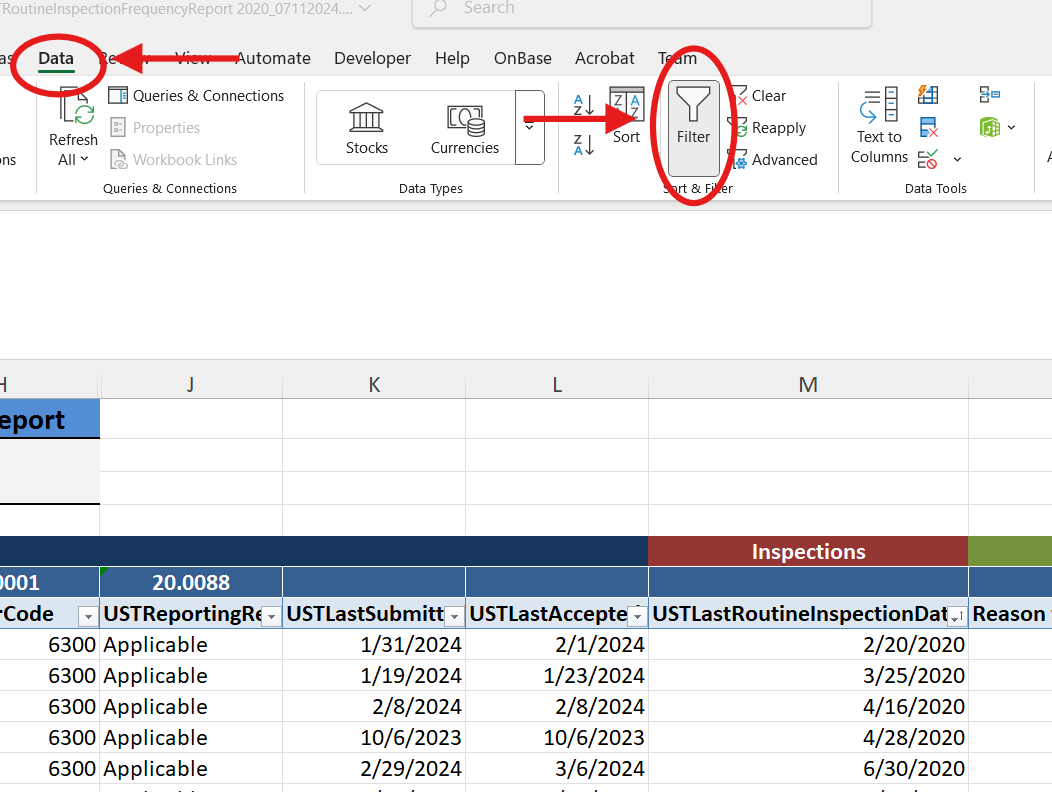Image resolution: width=1052 pixels, height=792 pixels.
Task: Open USTLastRoutineInspectionDate filter dropdown
Action: [956, 617]
